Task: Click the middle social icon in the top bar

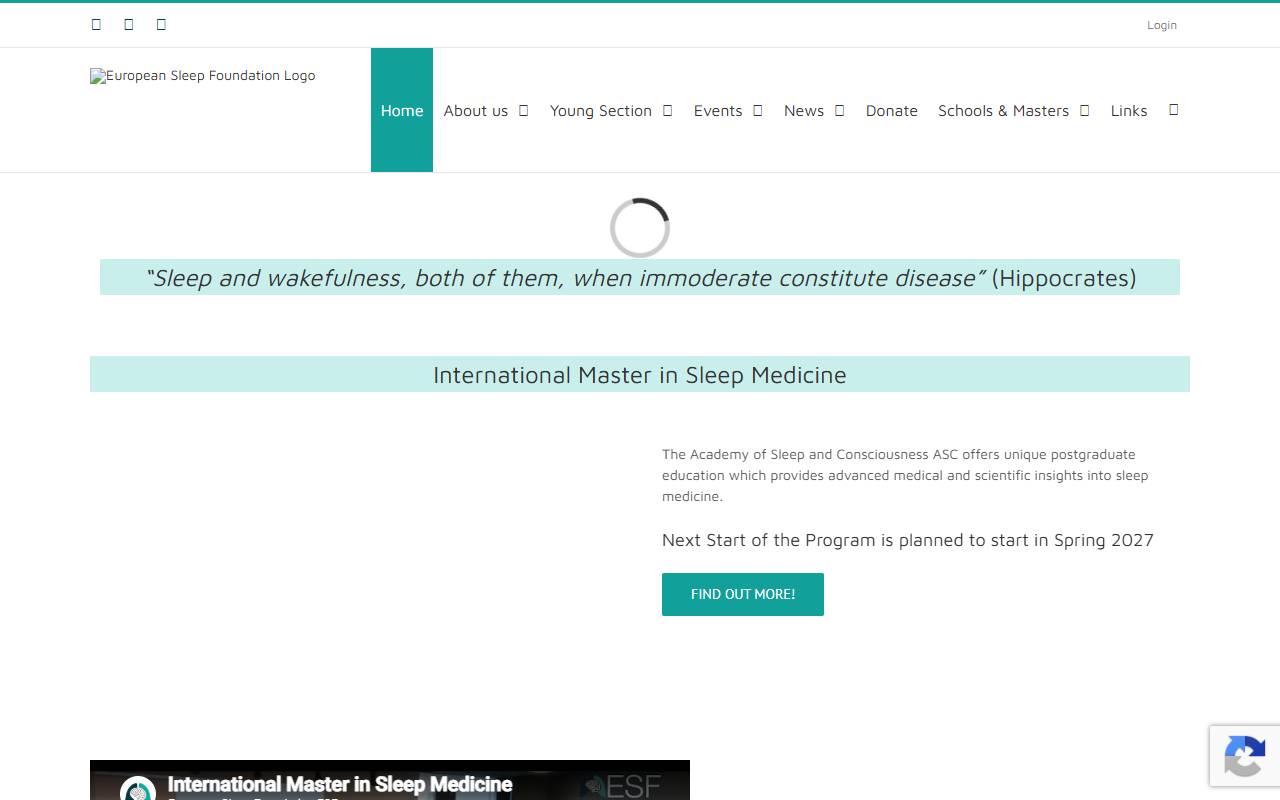Action: [x=129, y=24]
